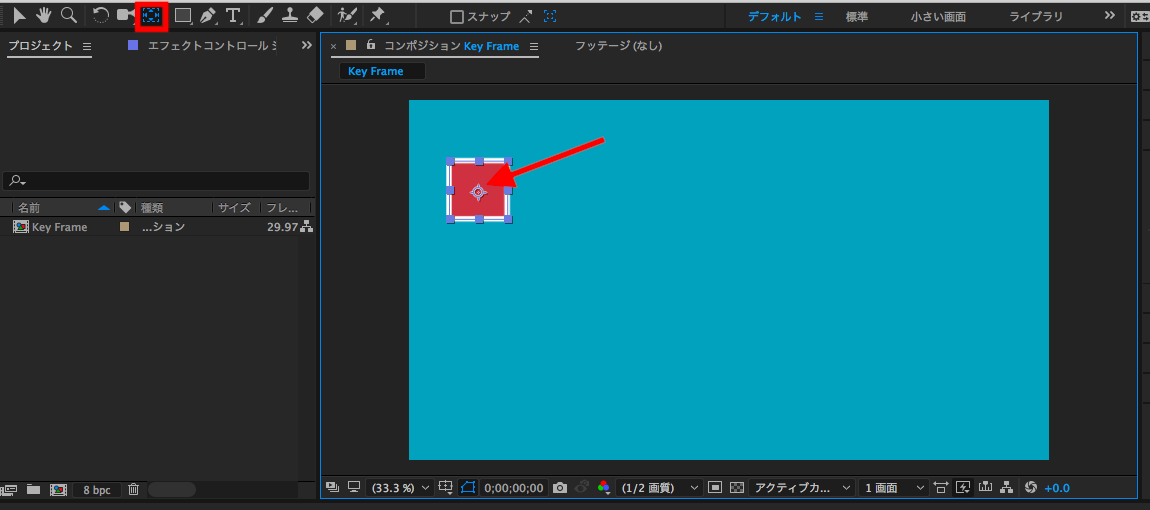The image size is (1150, 510).
Task: Sort by 種類 column header
Action: (x=152, y=208)
